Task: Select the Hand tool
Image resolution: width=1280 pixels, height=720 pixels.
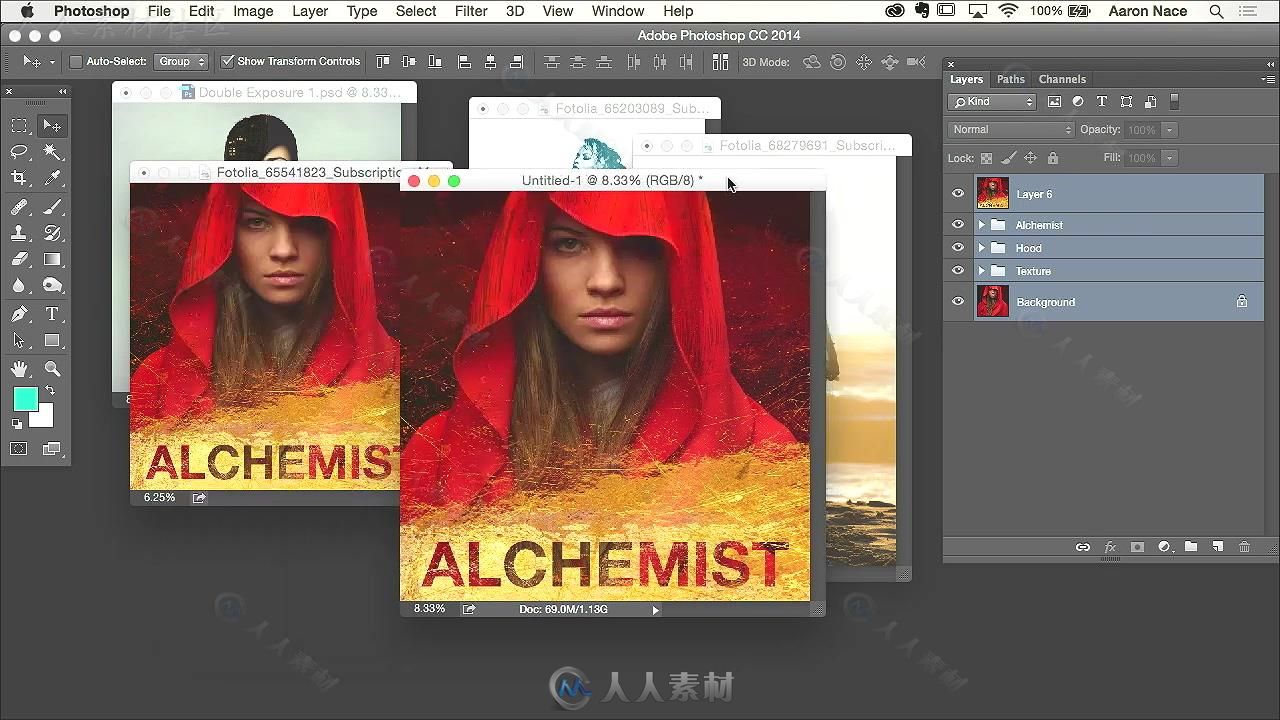Action: point(19,369)
